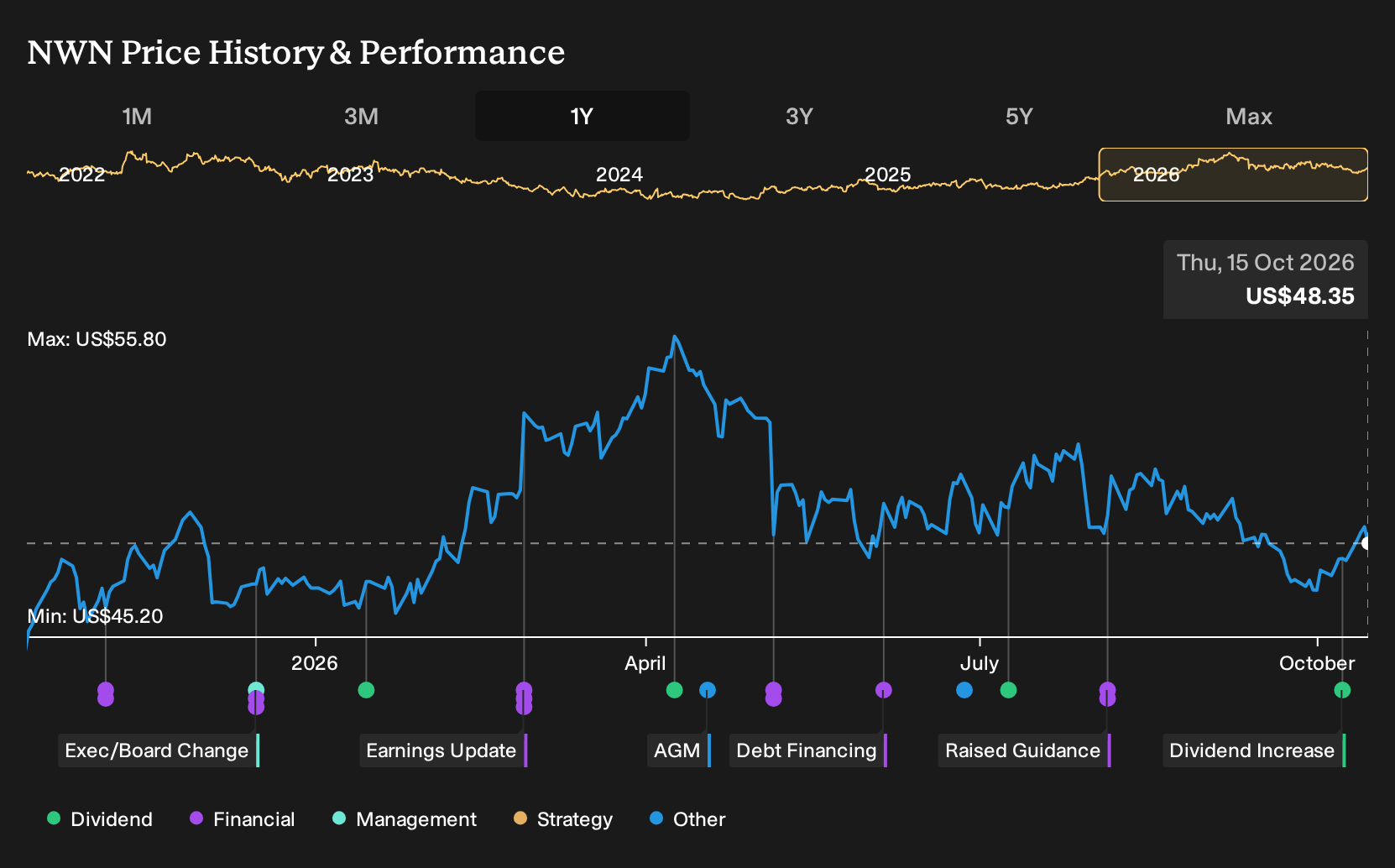Toggle the Dividend legend filter
The image size is (1395, 868).
(100, 819)
